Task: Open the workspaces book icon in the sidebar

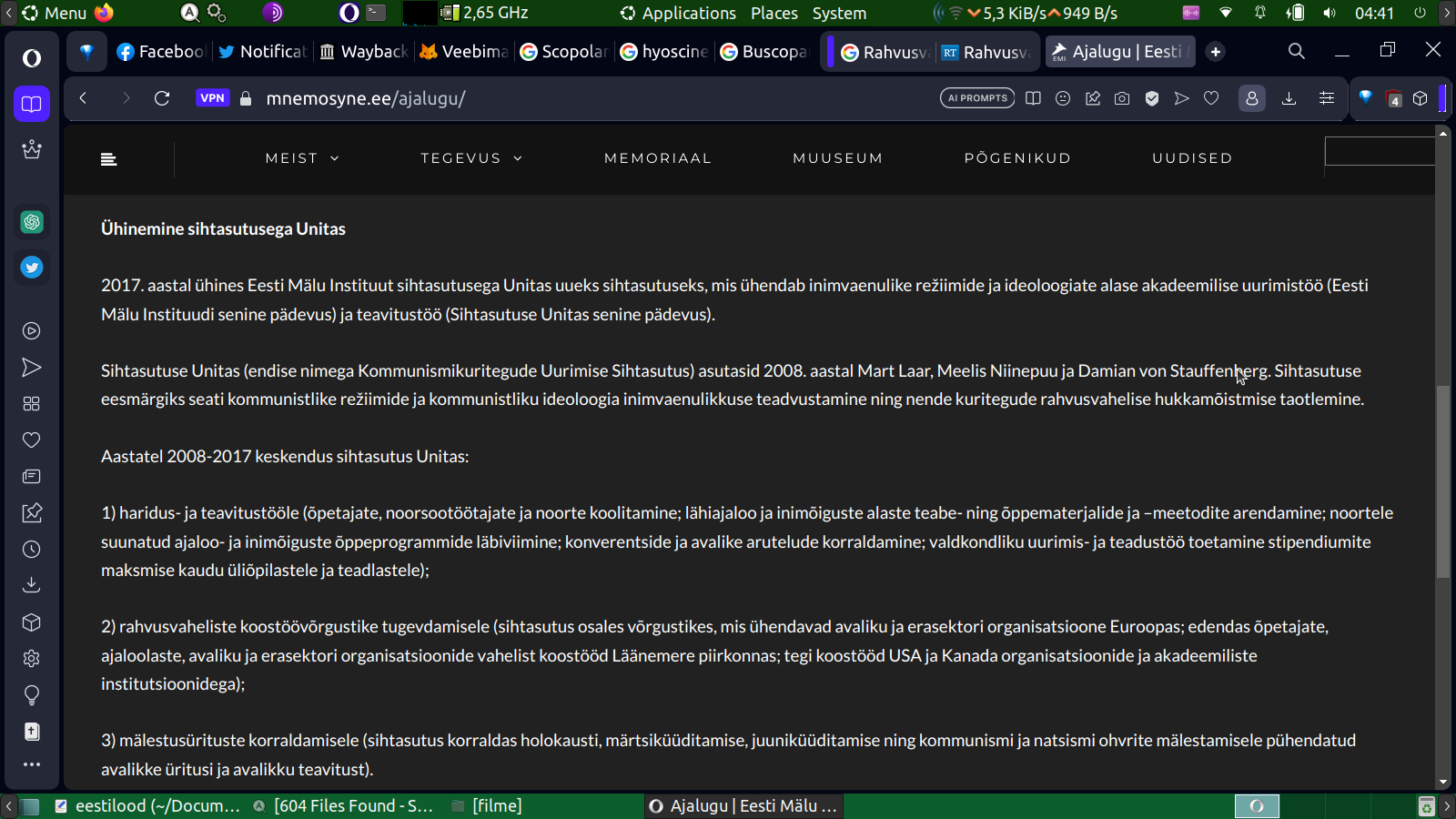Action: [32, 104]
